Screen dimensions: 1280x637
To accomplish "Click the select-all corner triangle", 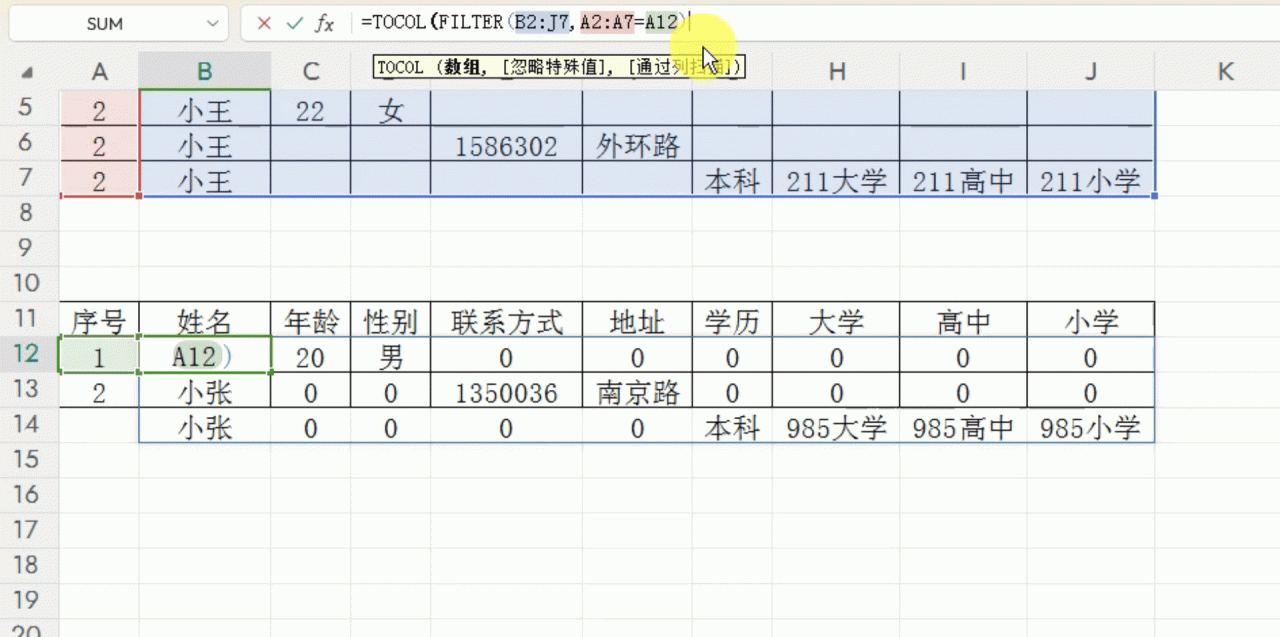I will pos(28,71).
